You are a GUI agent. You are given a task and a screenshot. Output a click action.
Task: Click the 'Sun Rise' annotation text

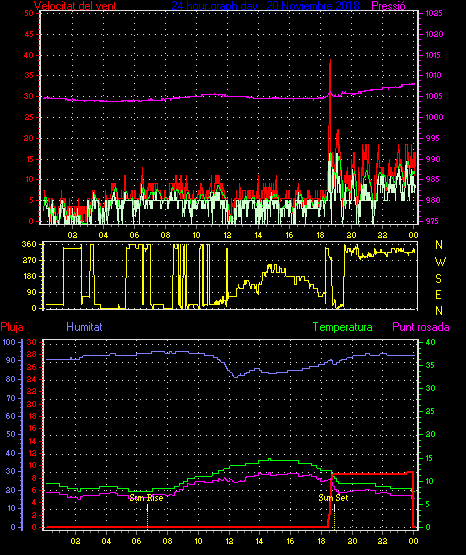coord(146,498)
